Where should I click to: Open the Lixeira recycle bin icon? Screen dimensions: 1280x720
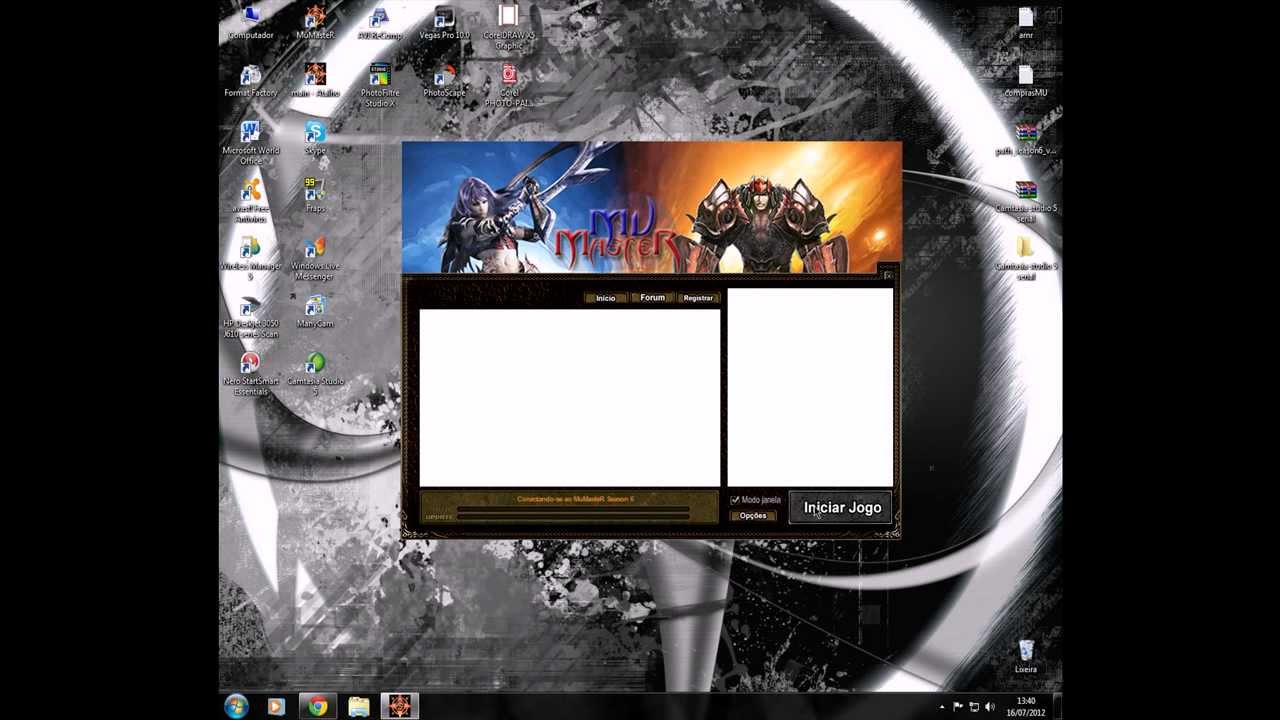[1026, 657]
